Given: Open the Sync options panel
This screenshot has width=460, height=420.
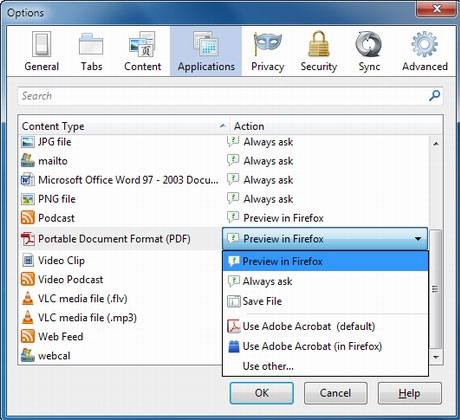Looking at the screenshot, I should point(369,52).
